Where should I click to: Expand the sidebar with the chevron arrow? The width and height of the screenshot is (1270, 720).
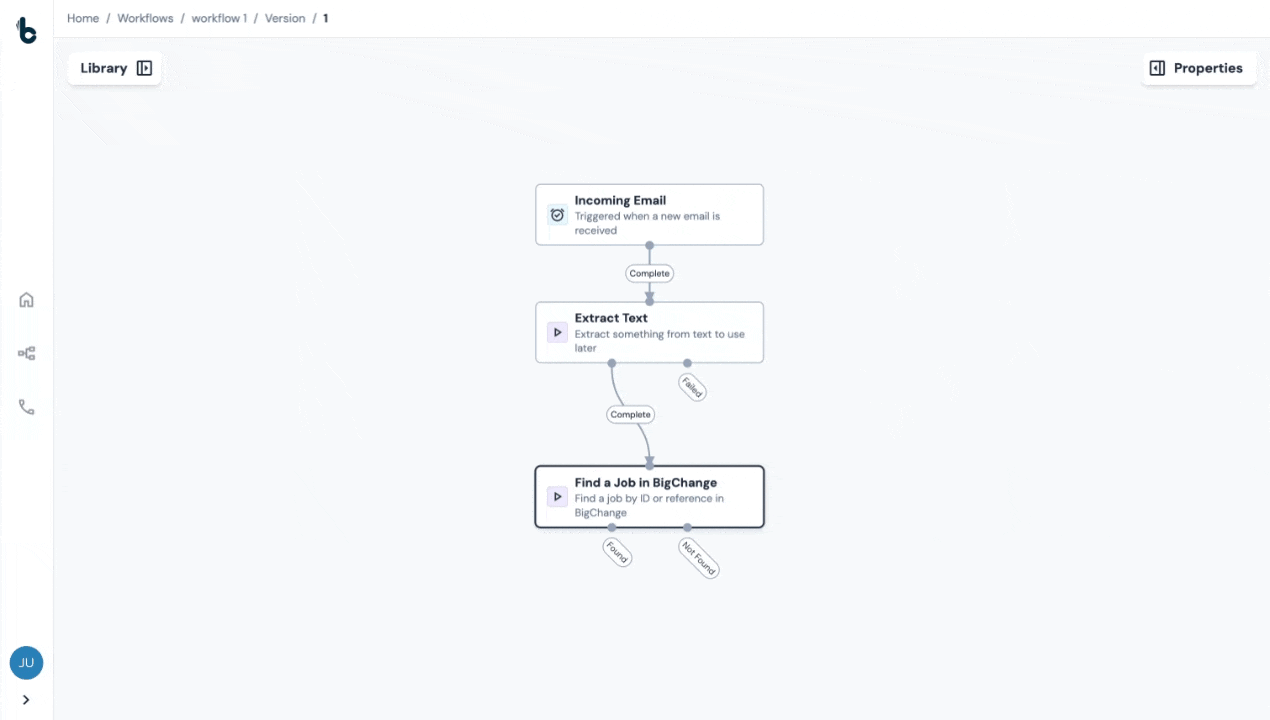(27, 700)
